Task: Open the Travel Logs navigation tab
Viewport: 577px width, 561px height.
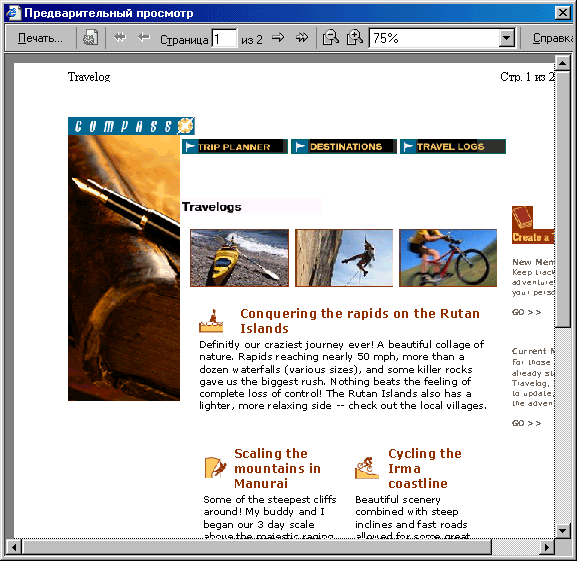Action: pyautogui.click(x=453, y=147)
